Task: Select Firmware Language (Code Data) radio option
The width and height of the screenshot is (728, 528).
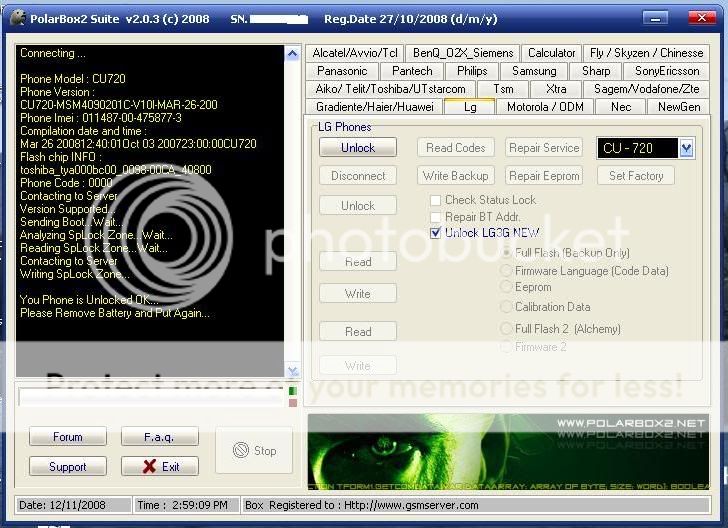Action: pos(506,271)
